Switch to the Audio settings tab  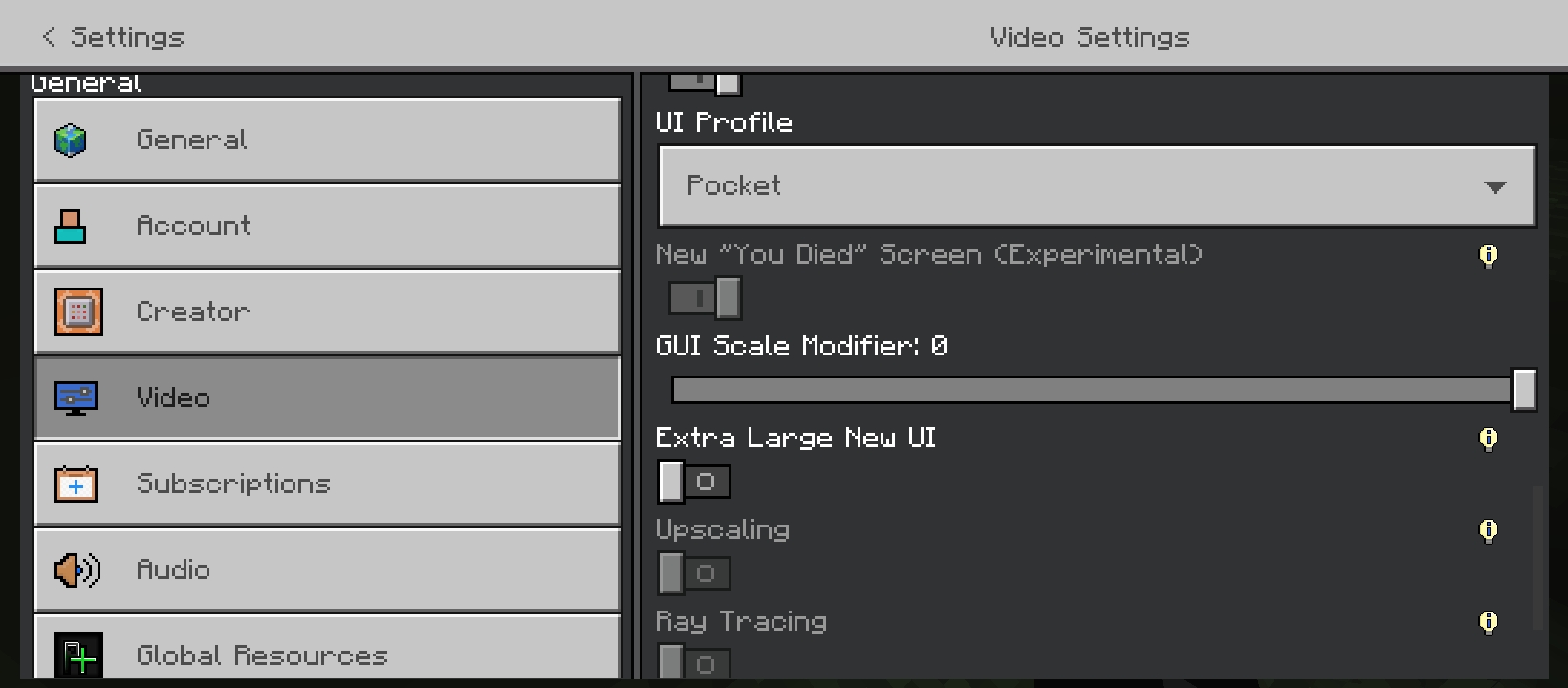327,570
